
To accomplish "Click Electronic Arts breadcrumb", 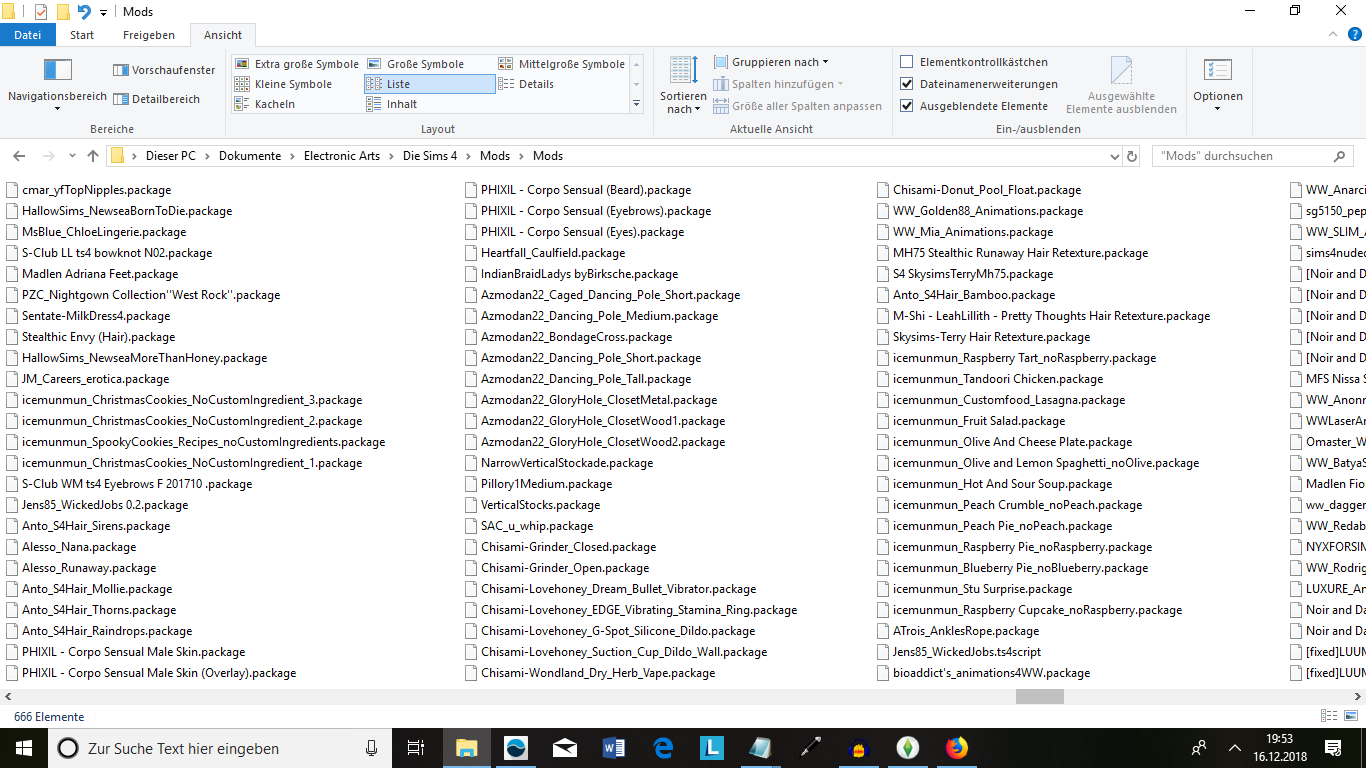I will pyautogui.click(x=342, y=156).
